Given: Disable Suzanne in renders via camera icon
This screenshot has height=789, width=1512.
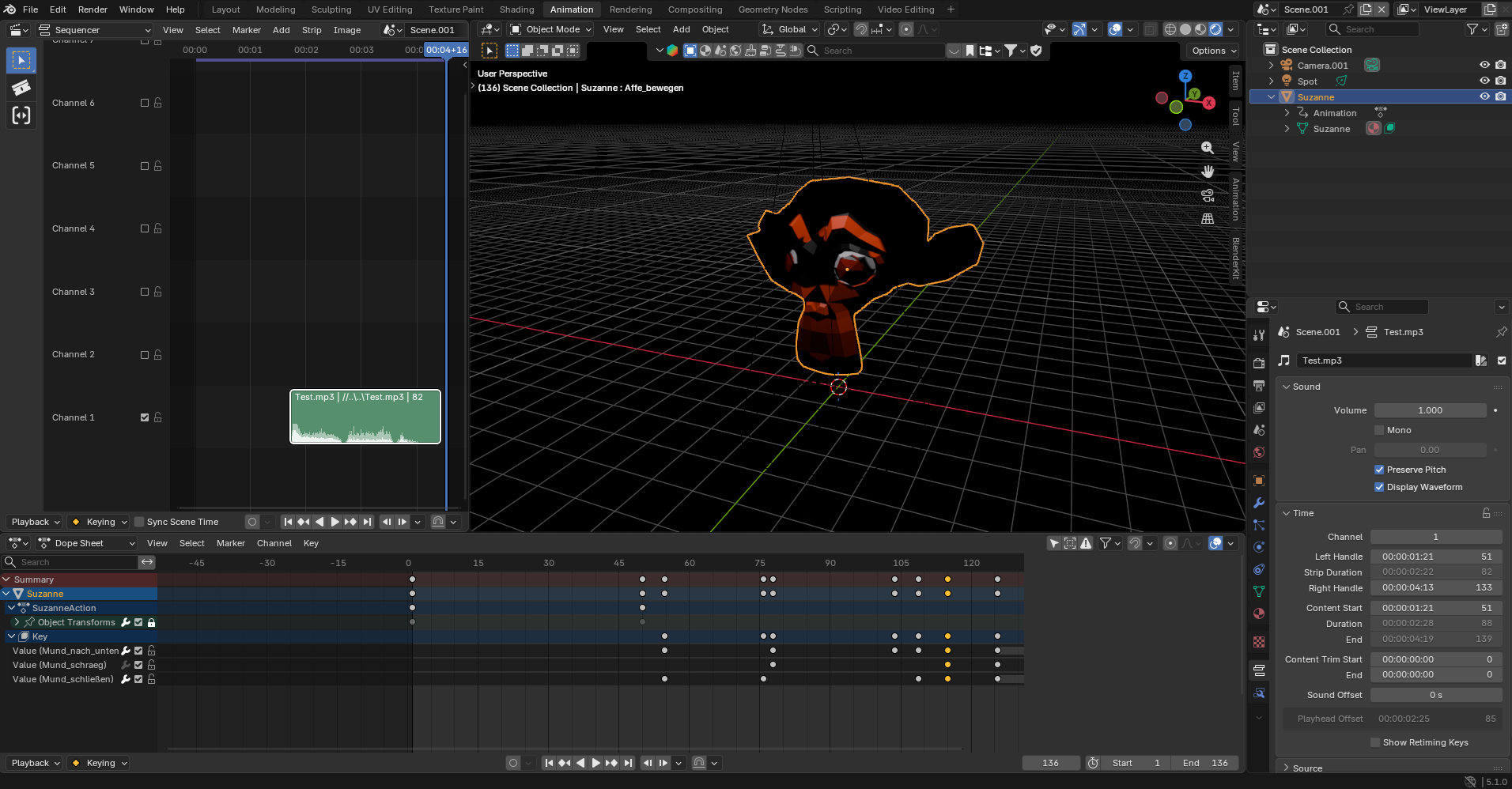Looking at the screenshot, I should coord(1501,97).
